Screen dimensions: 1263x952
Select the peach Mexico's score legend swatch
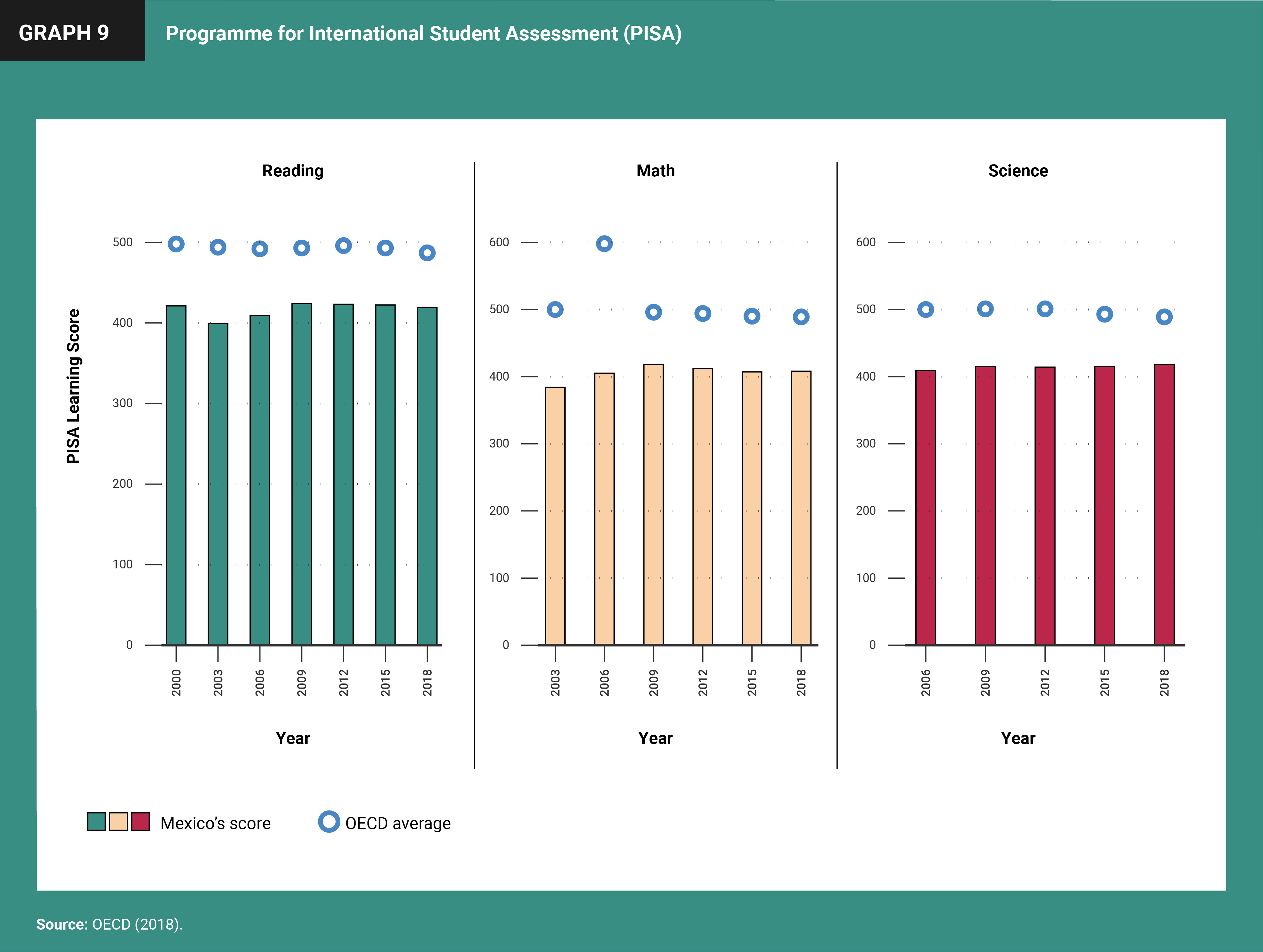coord(118,821)
